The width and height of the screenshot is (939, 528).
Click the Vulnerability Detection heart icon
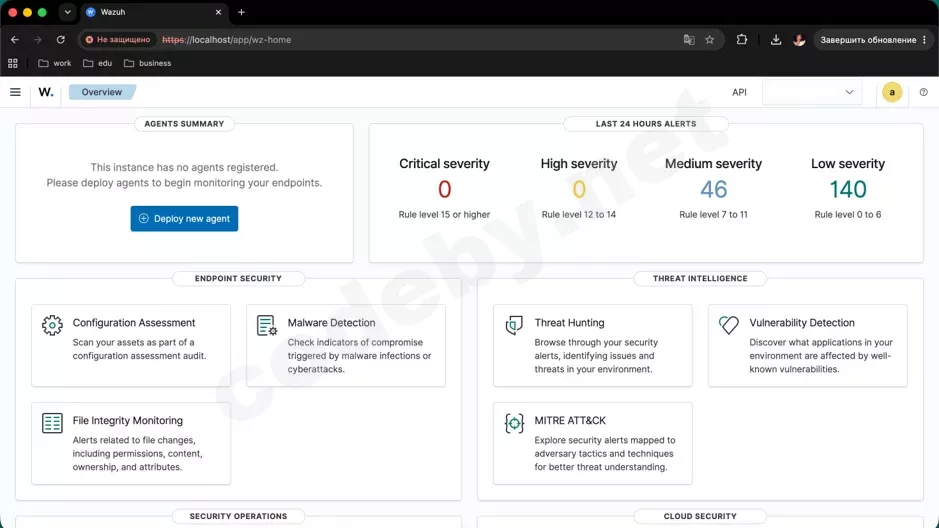[x=728, y=325]
